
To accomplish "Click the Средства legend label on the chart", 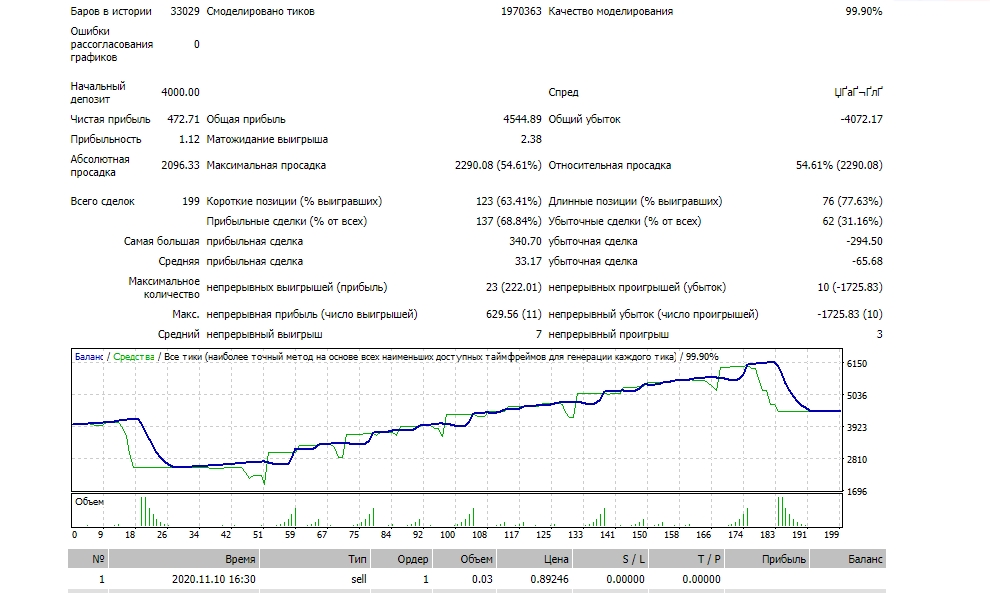I will (134, 357).
